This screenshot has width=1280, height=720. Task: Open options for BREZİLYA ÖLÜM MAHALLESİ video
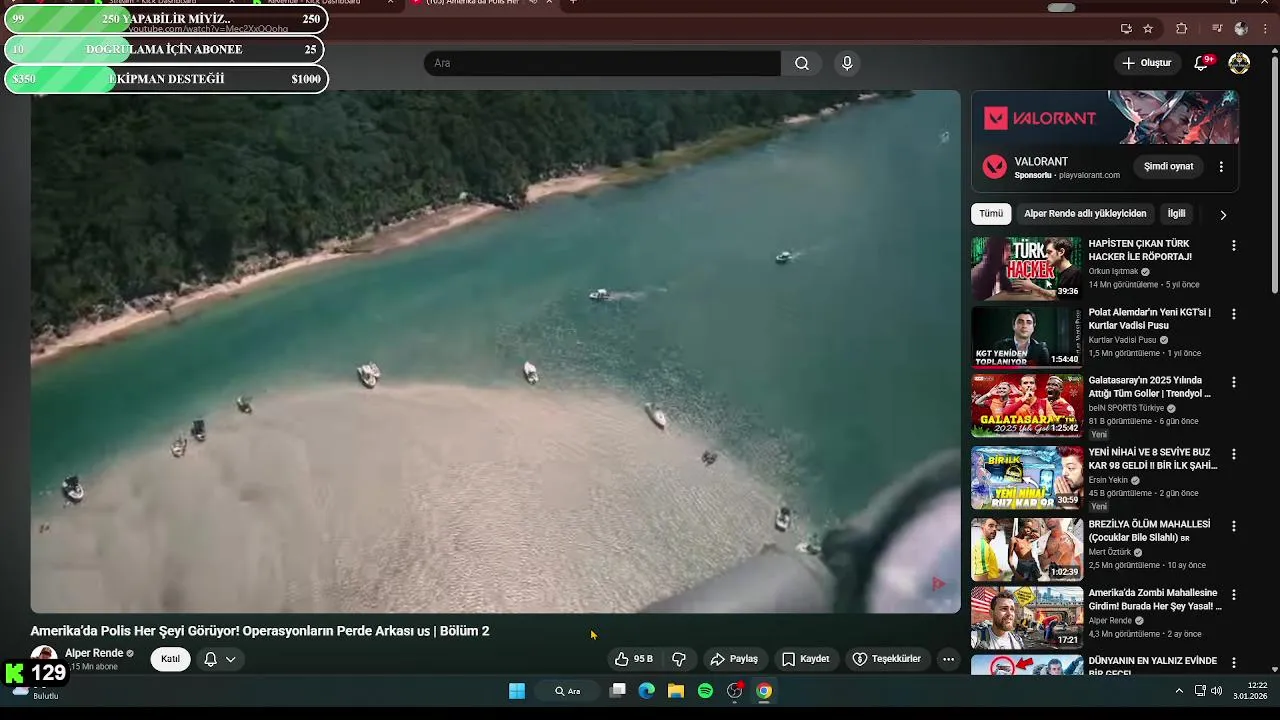[x=1233, y=526]
